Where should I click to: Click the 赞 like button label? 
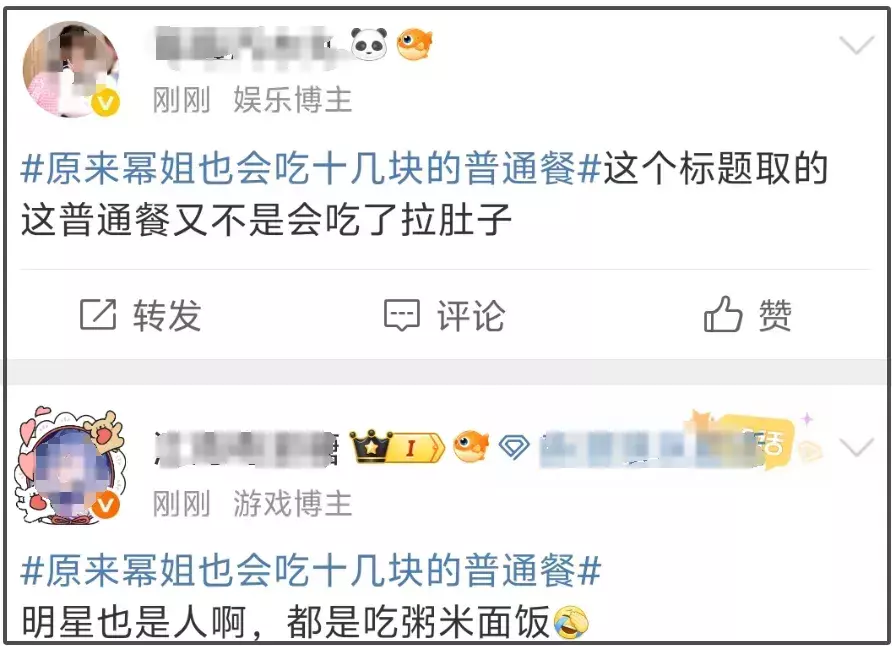pos(775,315)
